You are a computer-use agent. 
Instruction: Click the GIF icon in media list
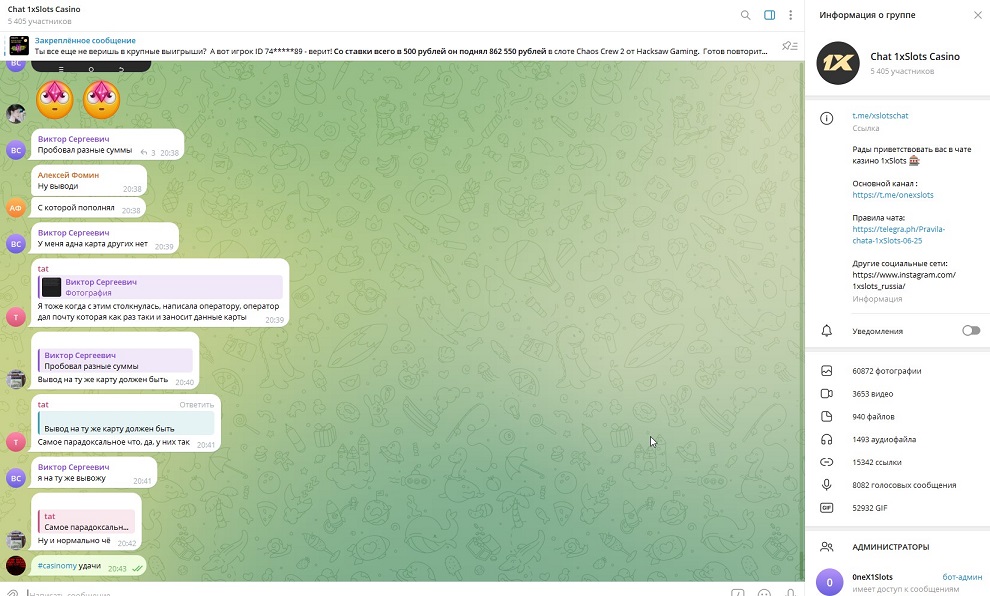coord(826,508)
